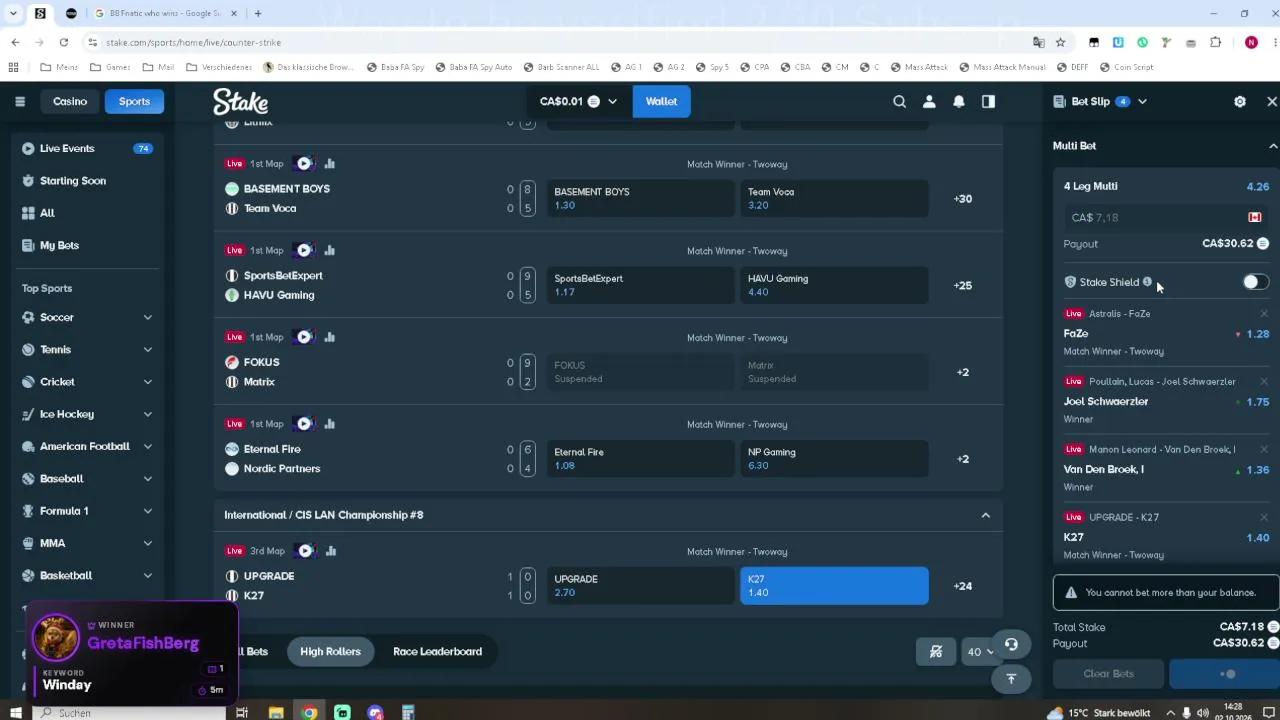Select the Sports tab
The image size is (1280, 720).
pyautogui.click(x=134, y=101)
